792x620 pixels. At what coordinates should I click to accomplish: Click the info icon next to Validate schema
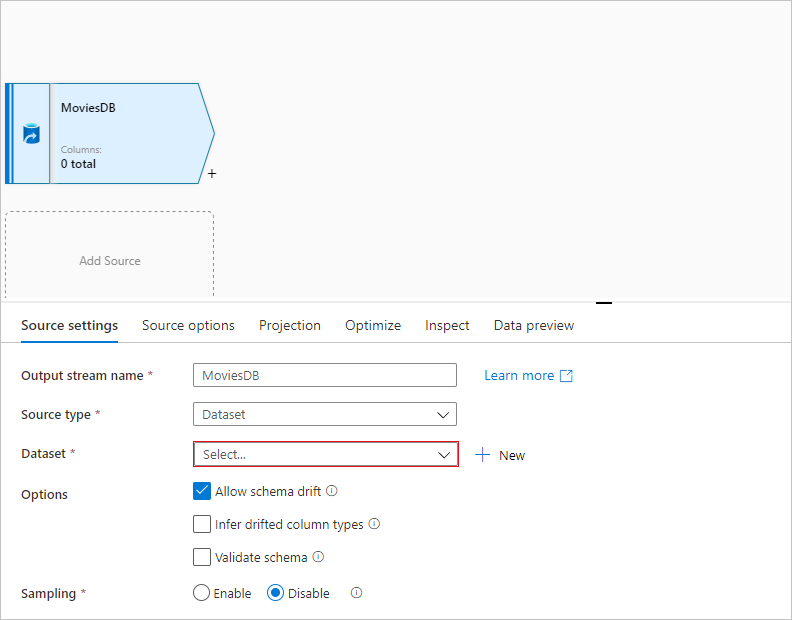[318, 557]
